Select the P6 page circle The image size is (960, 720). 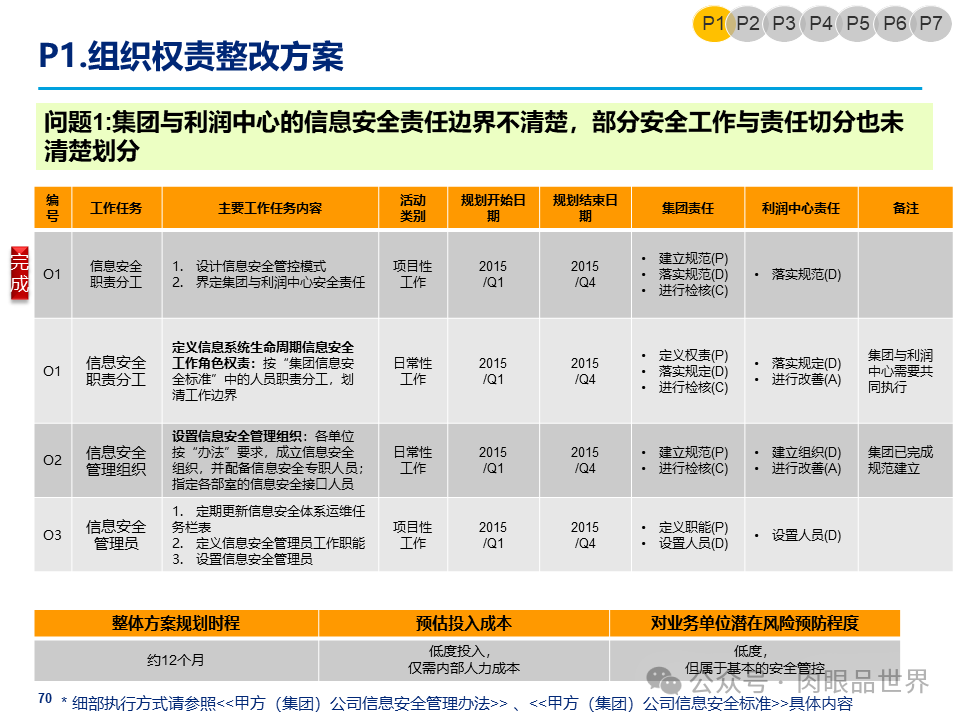894,24
